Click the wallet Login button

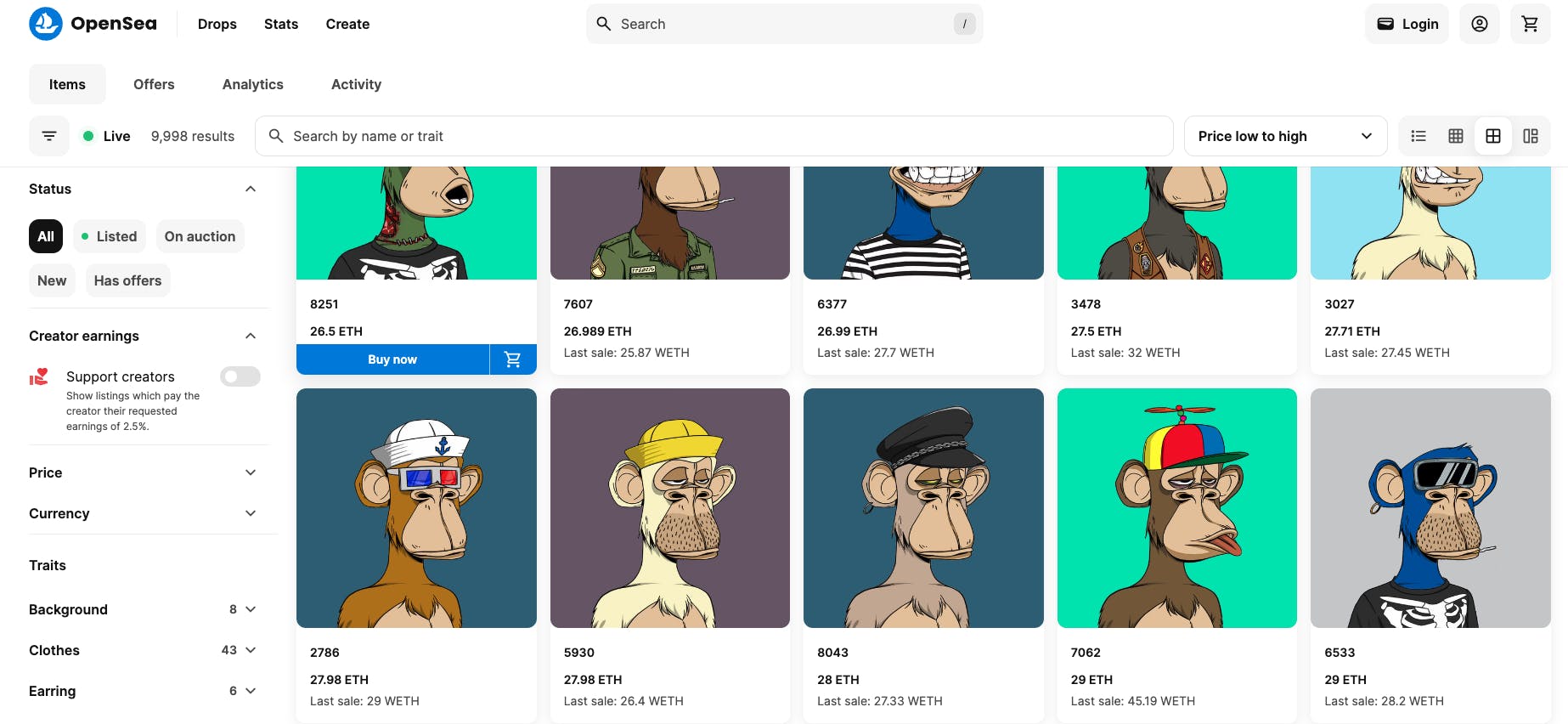(1407, 24)
